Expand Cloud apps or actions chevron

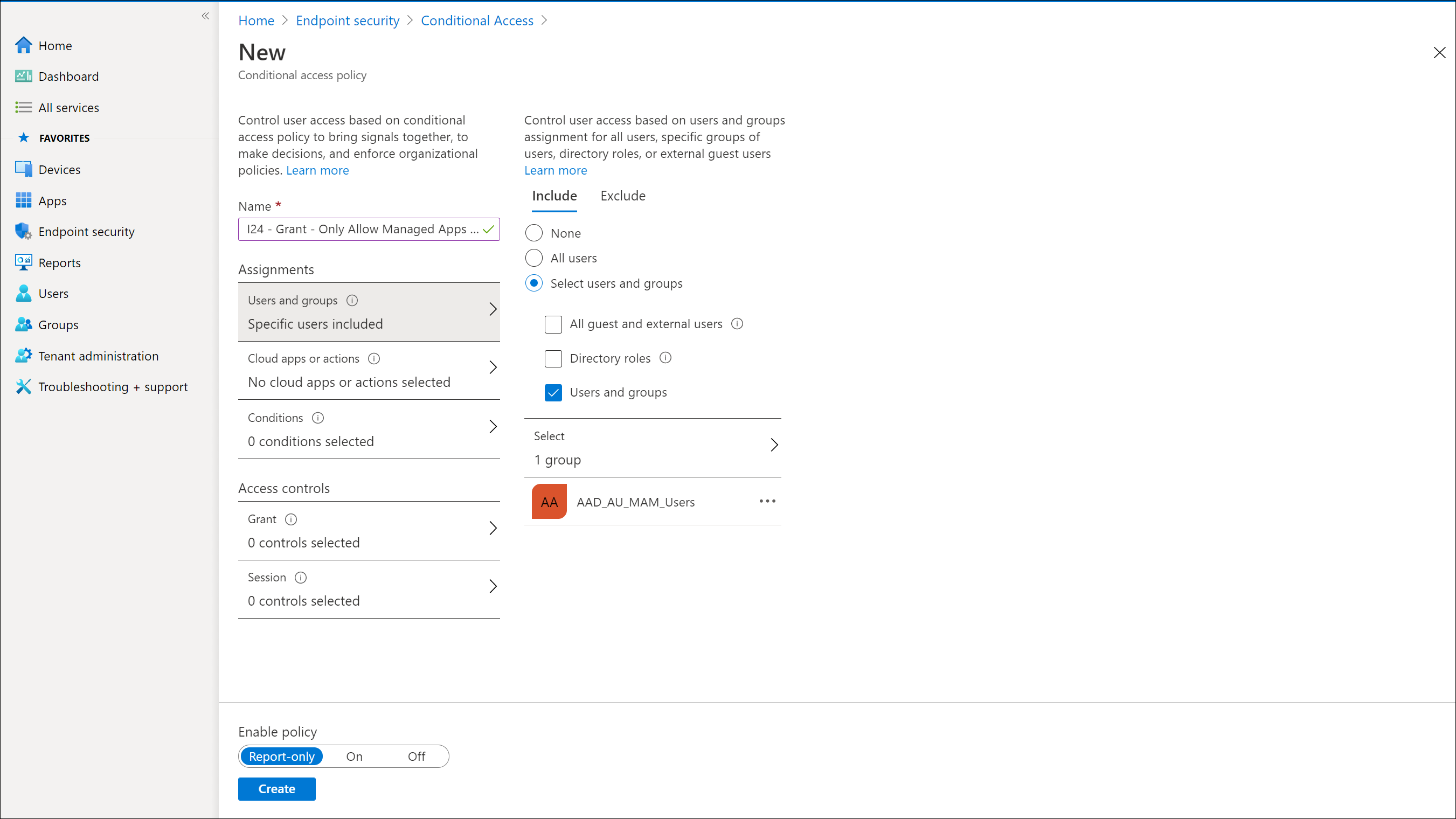tap(493, 367)
